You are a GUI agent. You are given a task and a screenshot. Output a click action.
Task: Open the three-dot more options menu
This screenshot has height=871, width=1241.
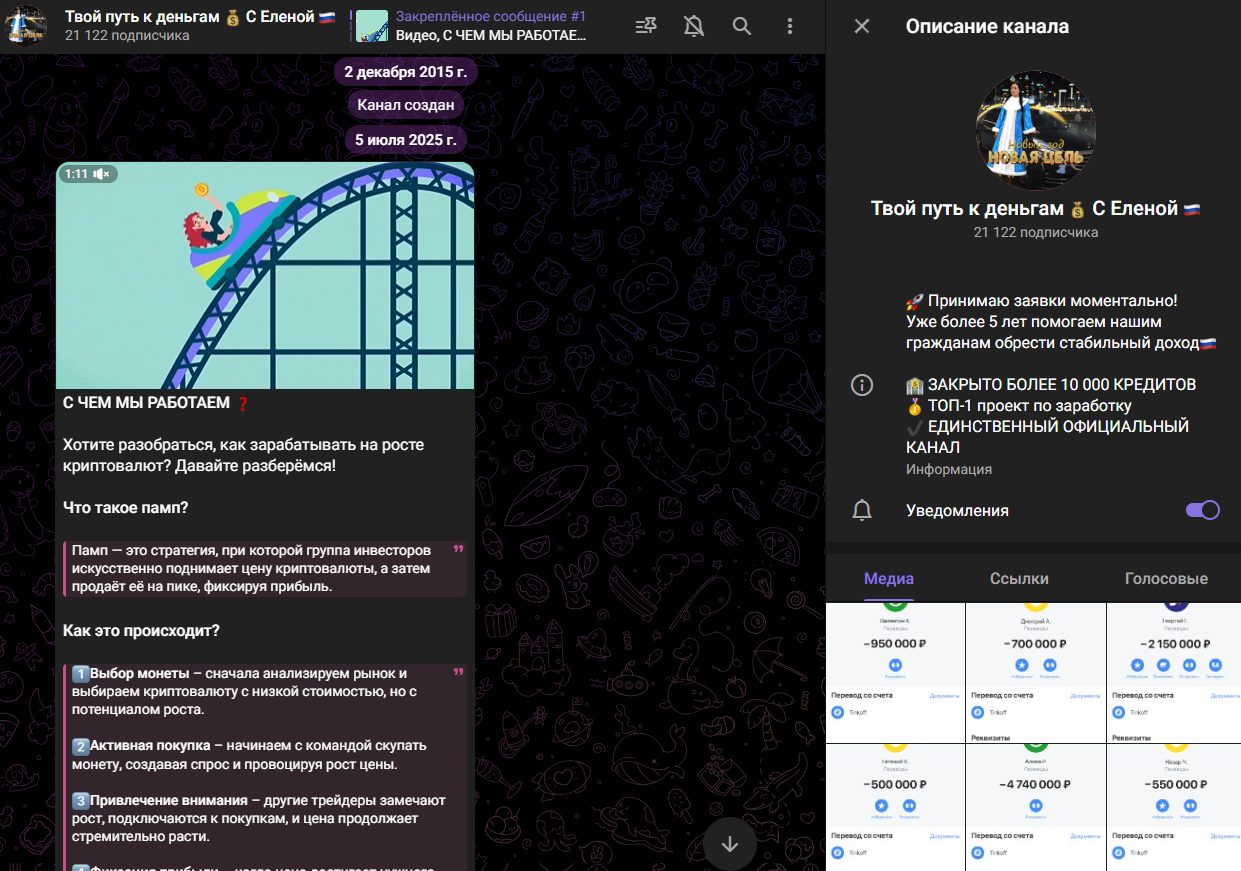click(790, 27)
